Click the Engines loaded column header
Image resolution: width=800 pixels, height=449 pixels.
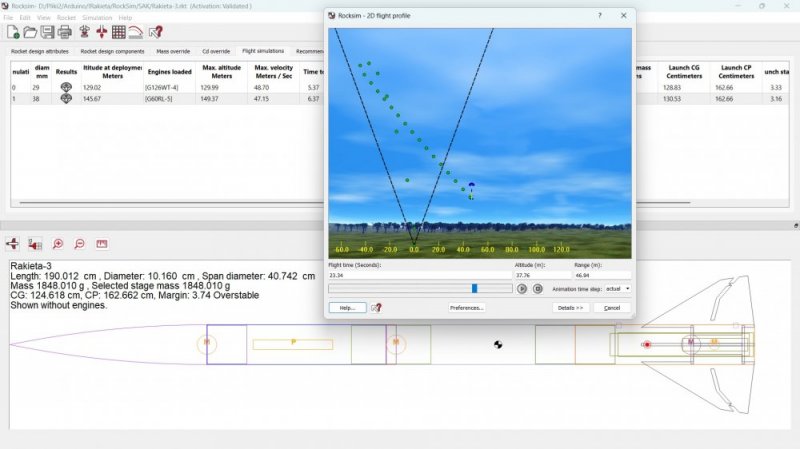(x=169, y=72)
